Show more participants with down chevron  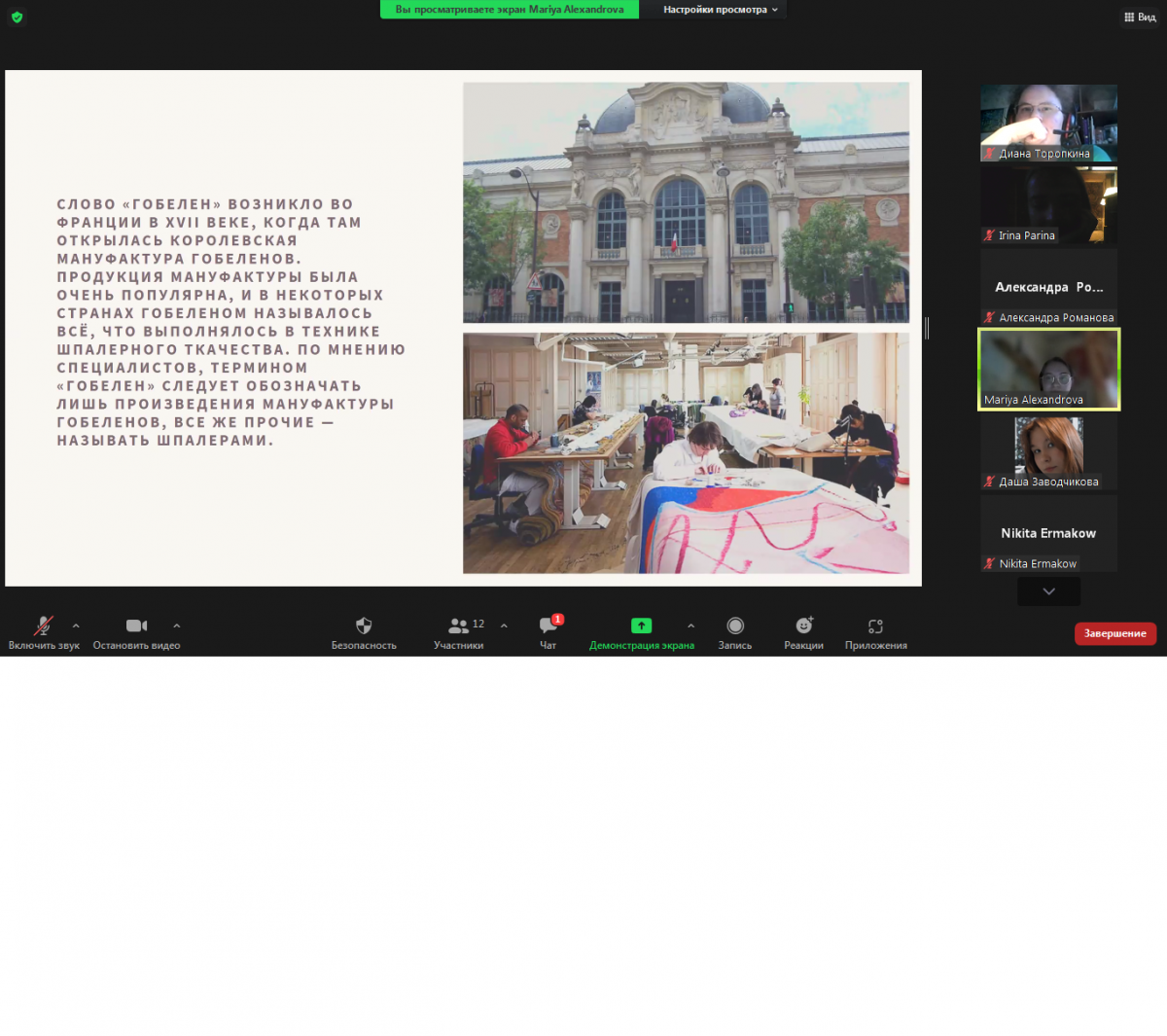coord(1048,591)
